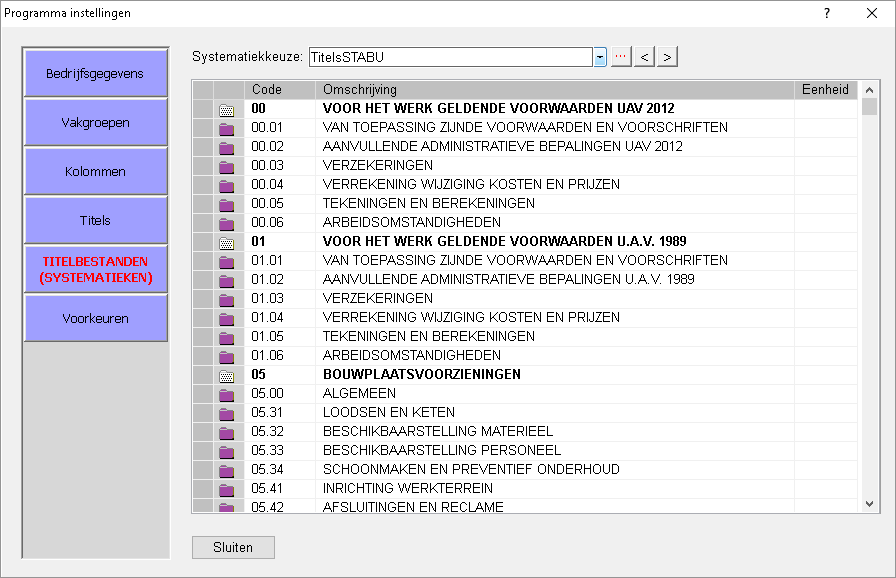Click the help question mark button
Image resolution: width=896 pixels, height=578 pixels.
(x=826, y=14)
